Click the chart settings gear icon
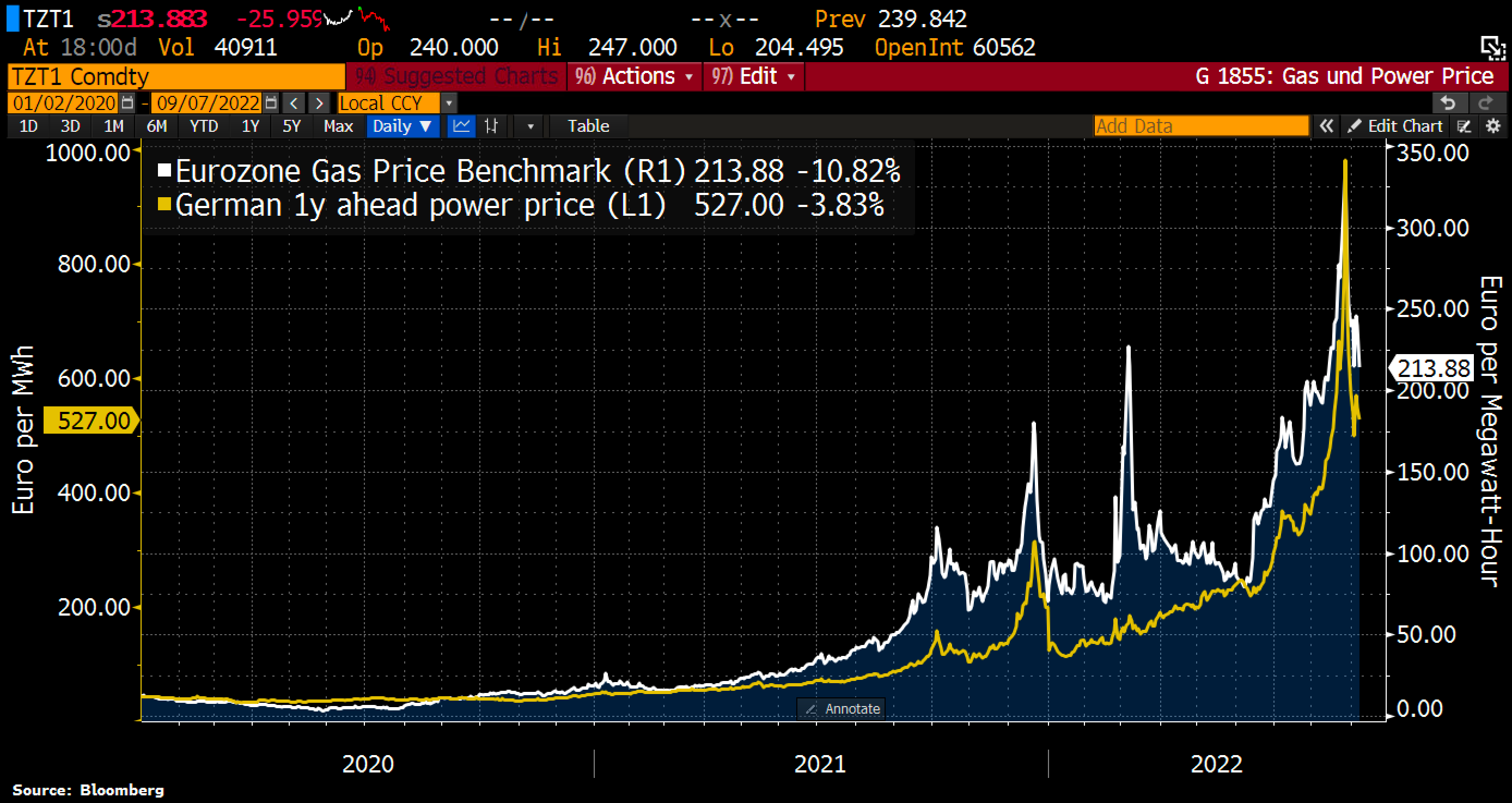This screenshot has width=1512, height=803. coord(1493,126)
